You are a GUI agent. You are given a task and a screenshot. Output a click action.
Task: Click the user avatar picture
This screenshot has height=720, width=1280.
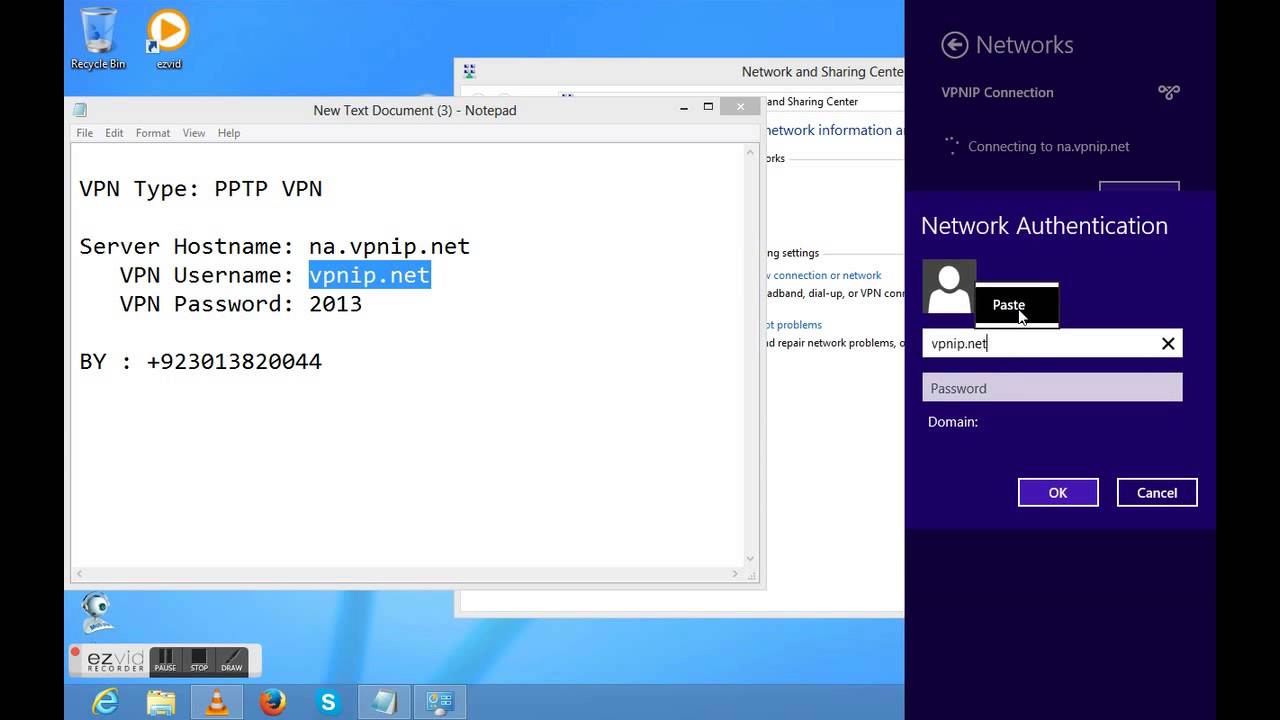click(949, 287)
